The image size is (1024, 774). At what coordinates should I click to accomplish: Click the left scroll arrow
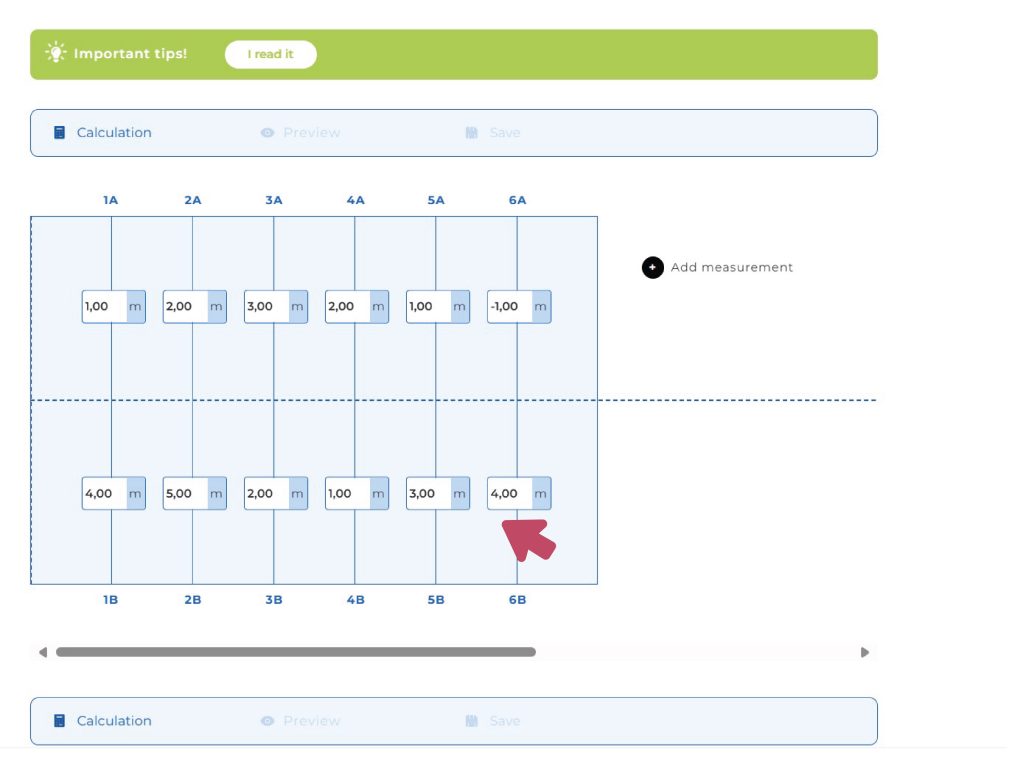point(42,652)
